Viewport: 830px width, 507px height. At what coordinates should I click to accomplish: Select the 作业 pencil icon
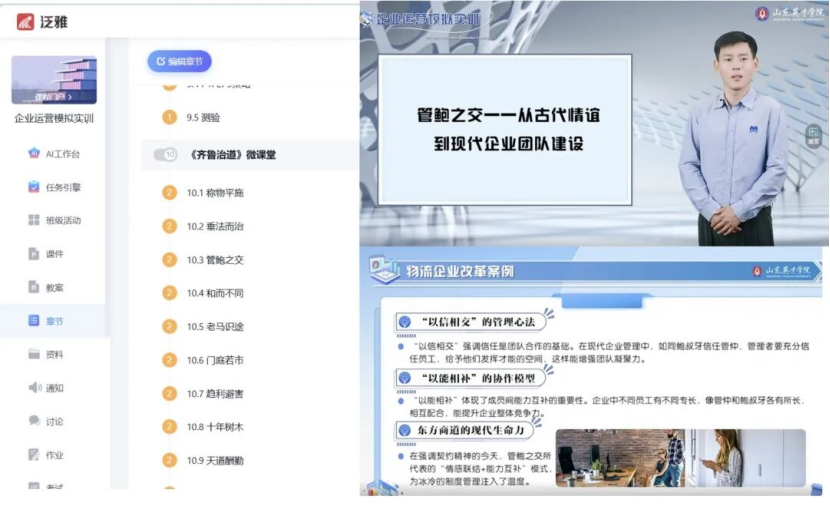34,455
